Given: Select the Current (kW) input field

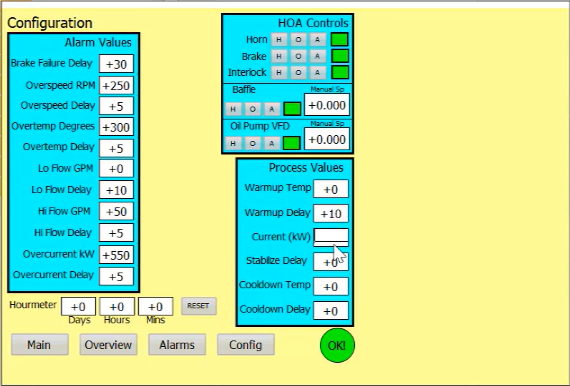Looking at the screenshot, I should pyautogui.click(x=331, y=237).
